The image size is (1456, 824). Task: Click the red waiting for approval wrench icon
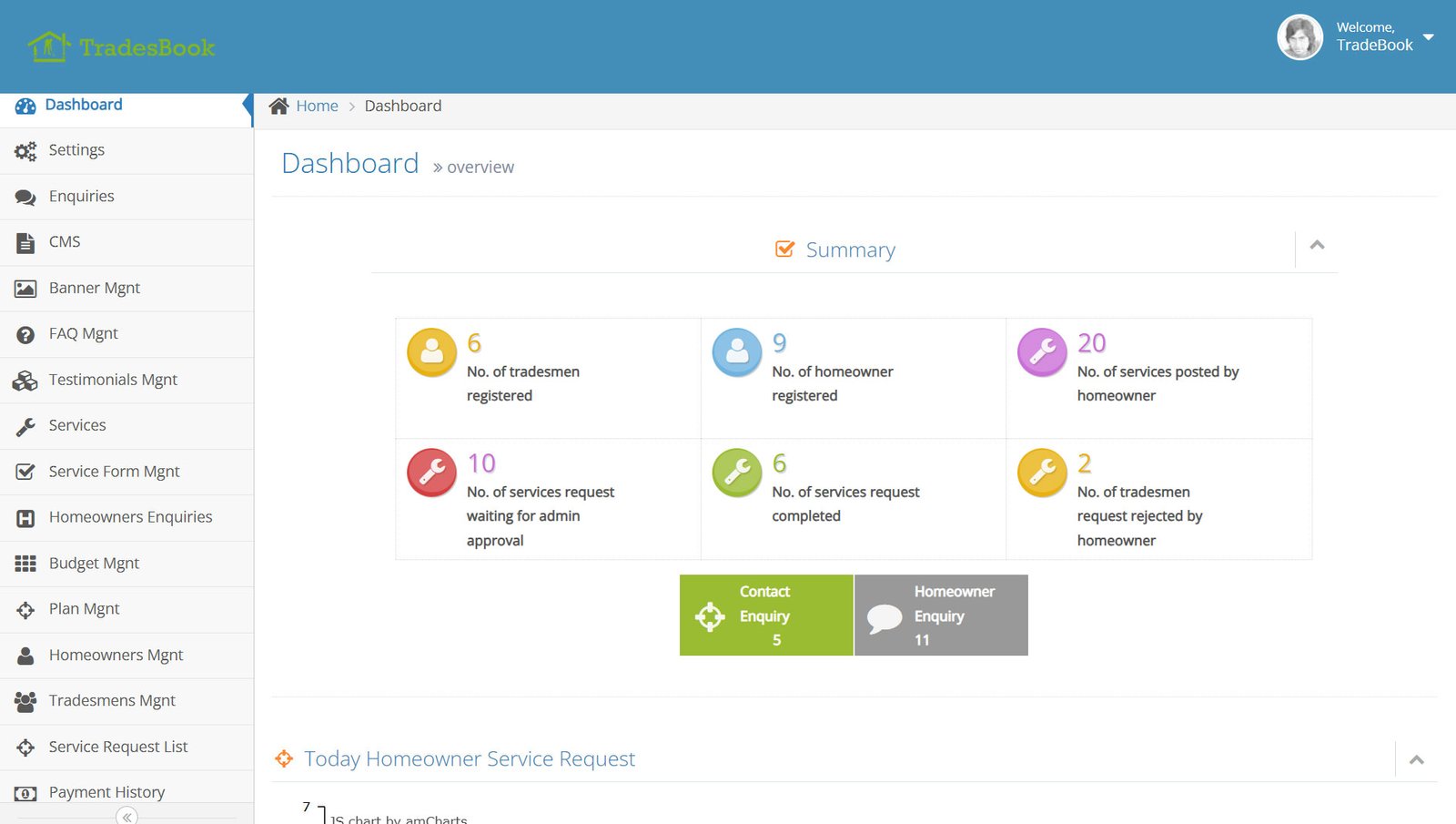click(432, 473)
